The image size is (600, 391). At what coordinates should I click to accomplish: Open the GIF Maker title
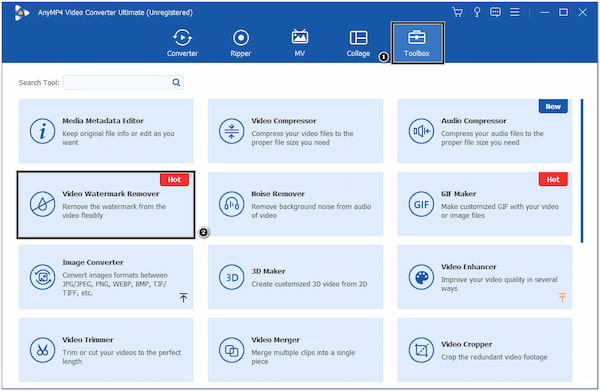(458, 194)
